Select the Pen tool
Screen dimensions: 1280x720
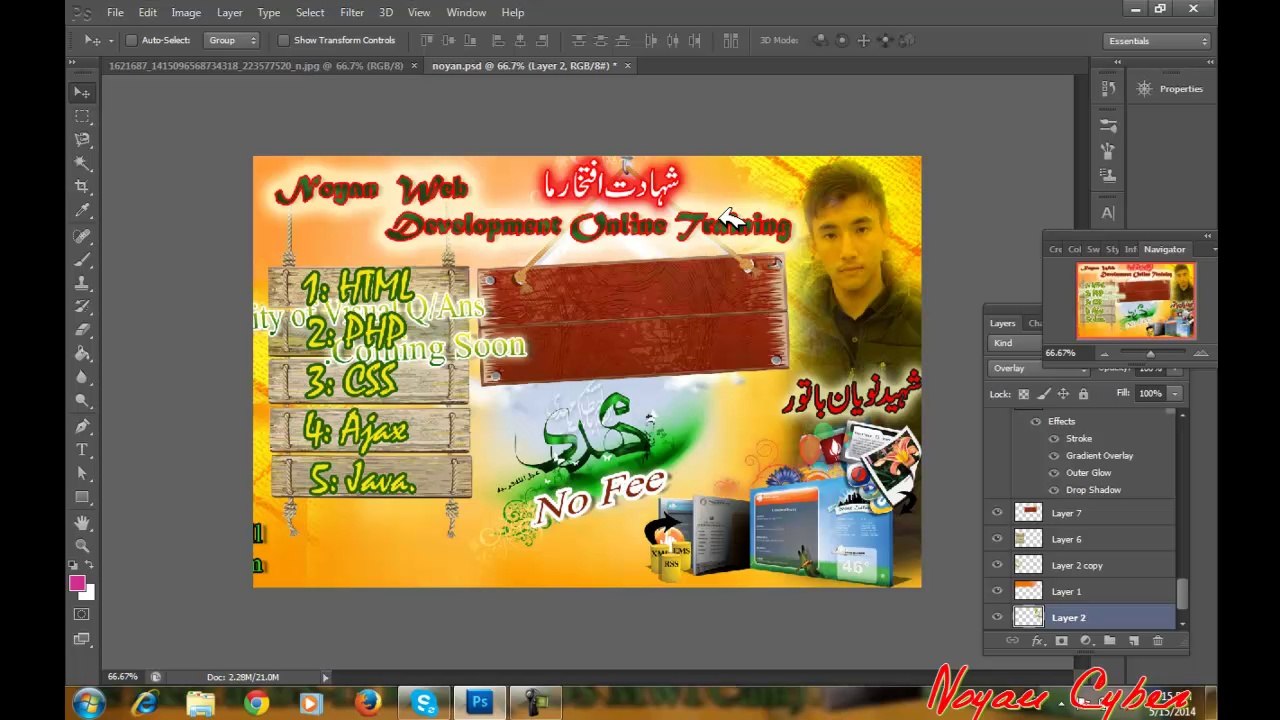coord(82,427)
